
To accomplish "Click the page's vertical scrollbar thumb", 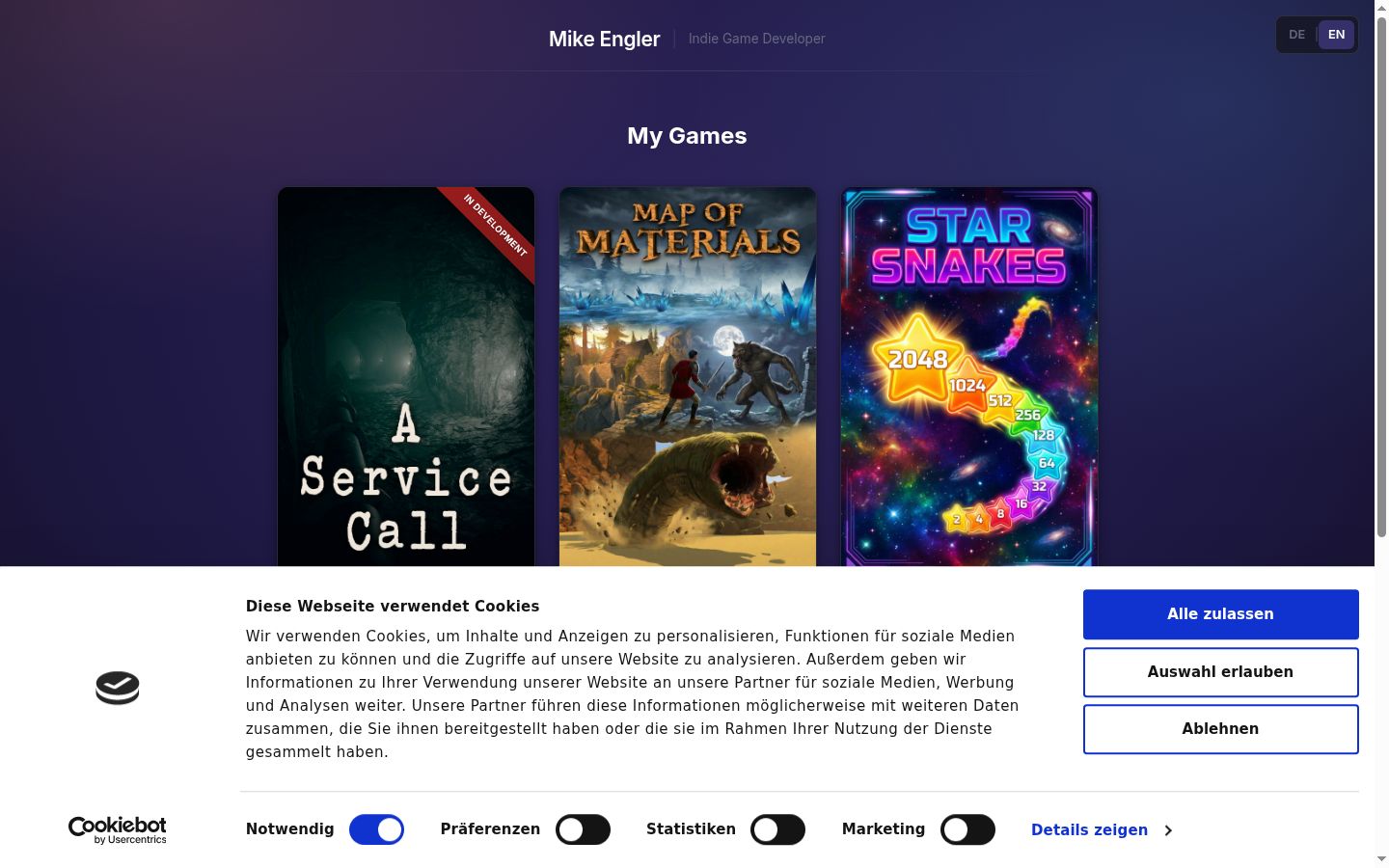I will tap(1381, 276).
